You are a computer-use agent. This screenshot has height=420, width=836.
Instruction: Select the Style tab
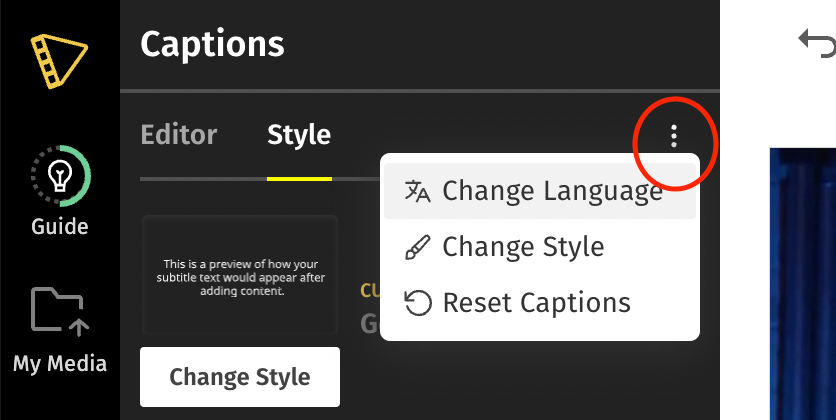299,135
